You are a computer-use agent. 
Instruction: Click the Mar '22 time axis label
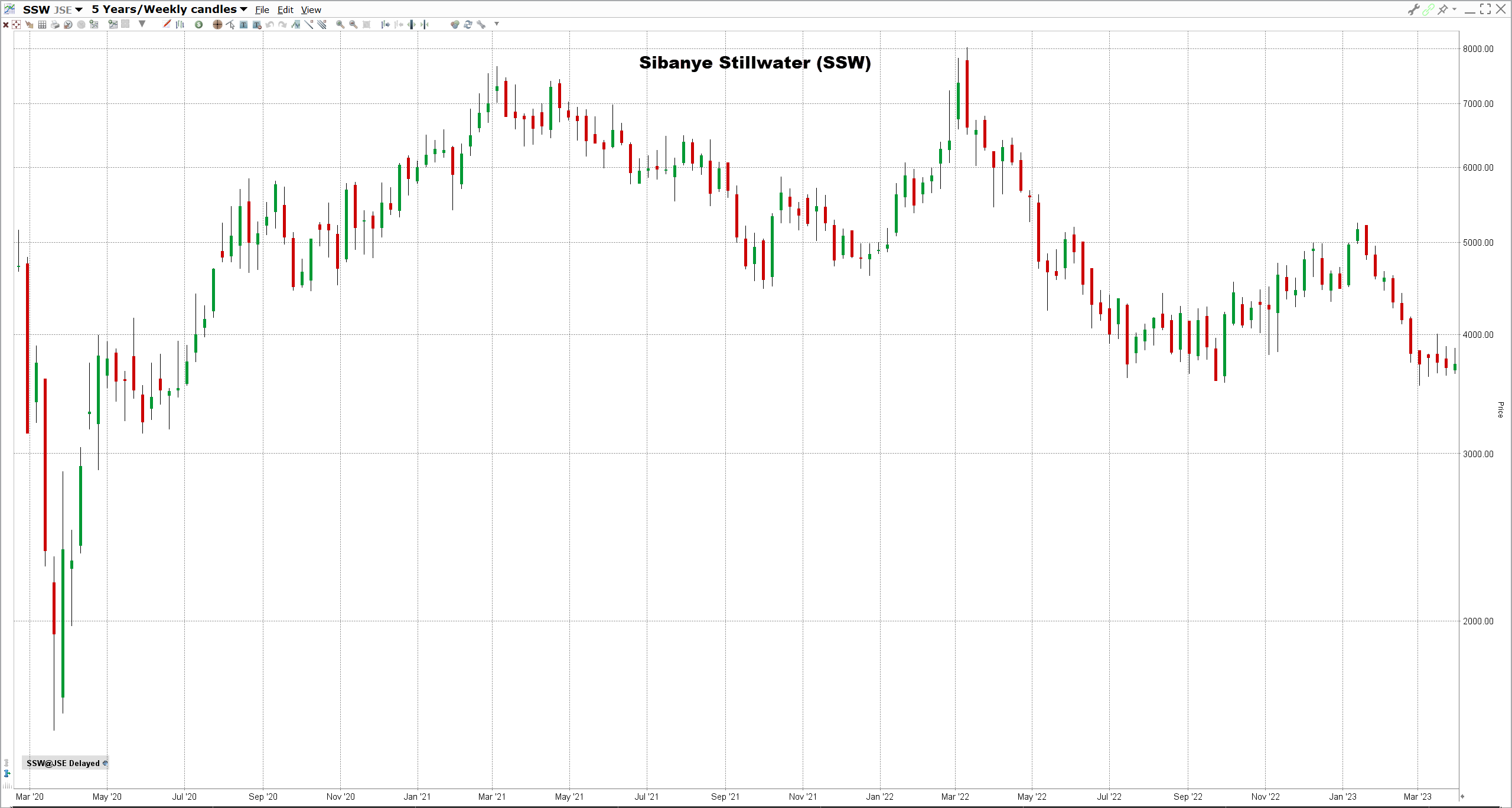[955, 797]
